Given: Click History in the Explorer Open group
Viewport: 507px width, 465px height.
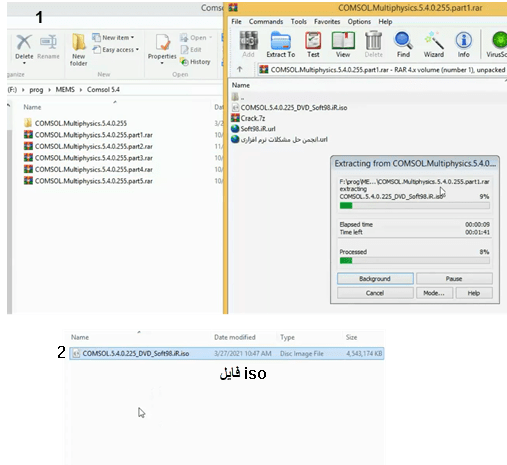Looking at the screenshot, I should click(x=195, y=62).
